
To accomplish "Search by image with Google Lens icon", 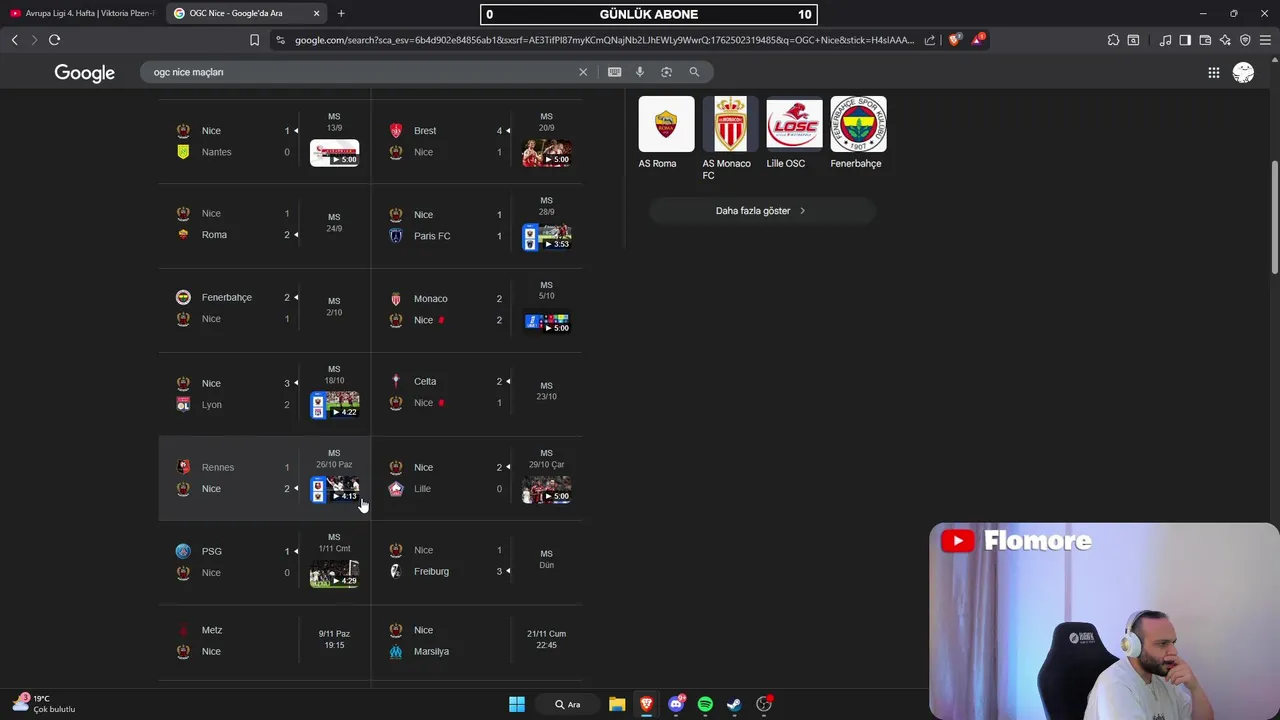I will 666,72.
